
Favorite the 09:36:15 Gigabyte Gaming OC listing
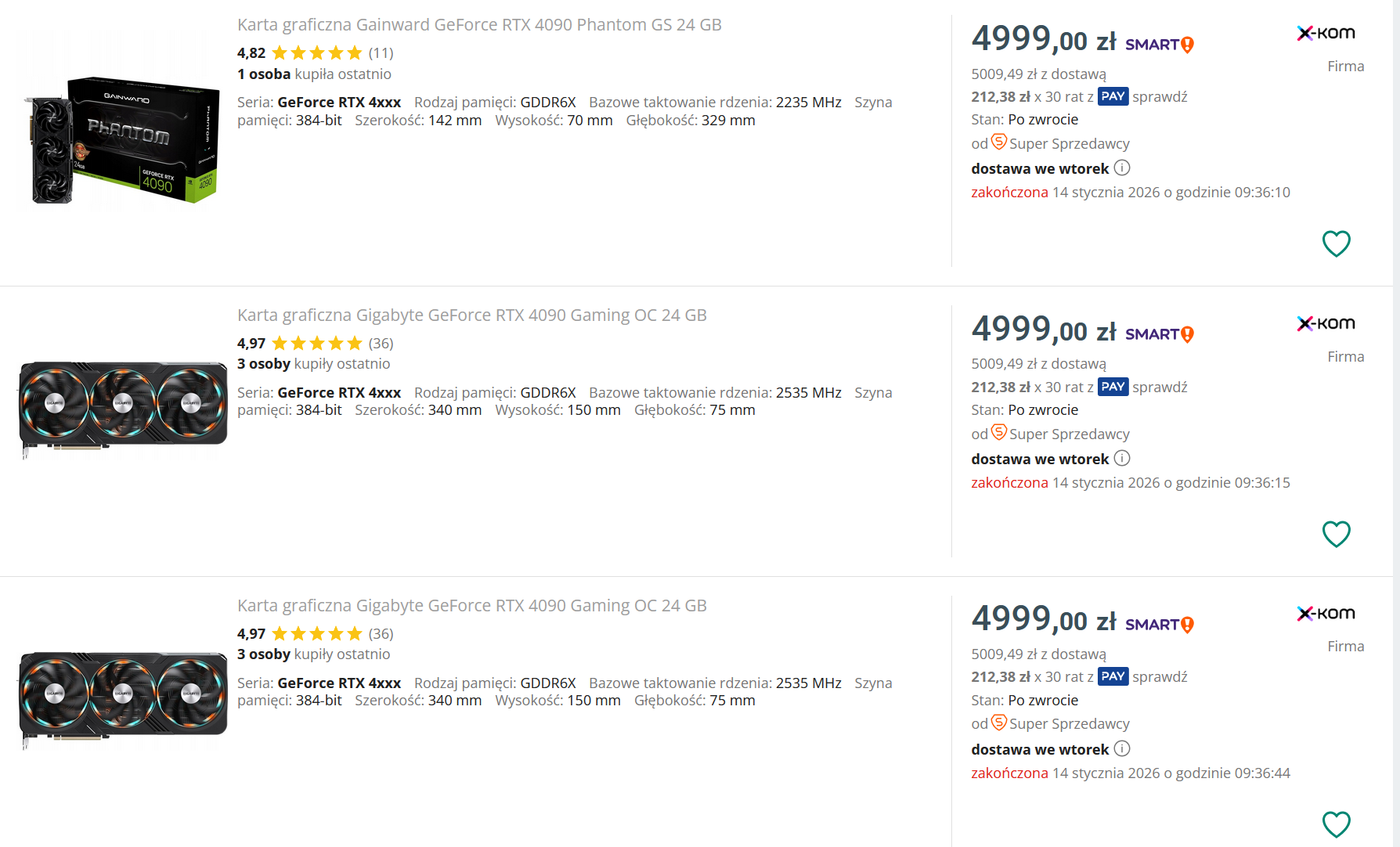point(1336,534)
